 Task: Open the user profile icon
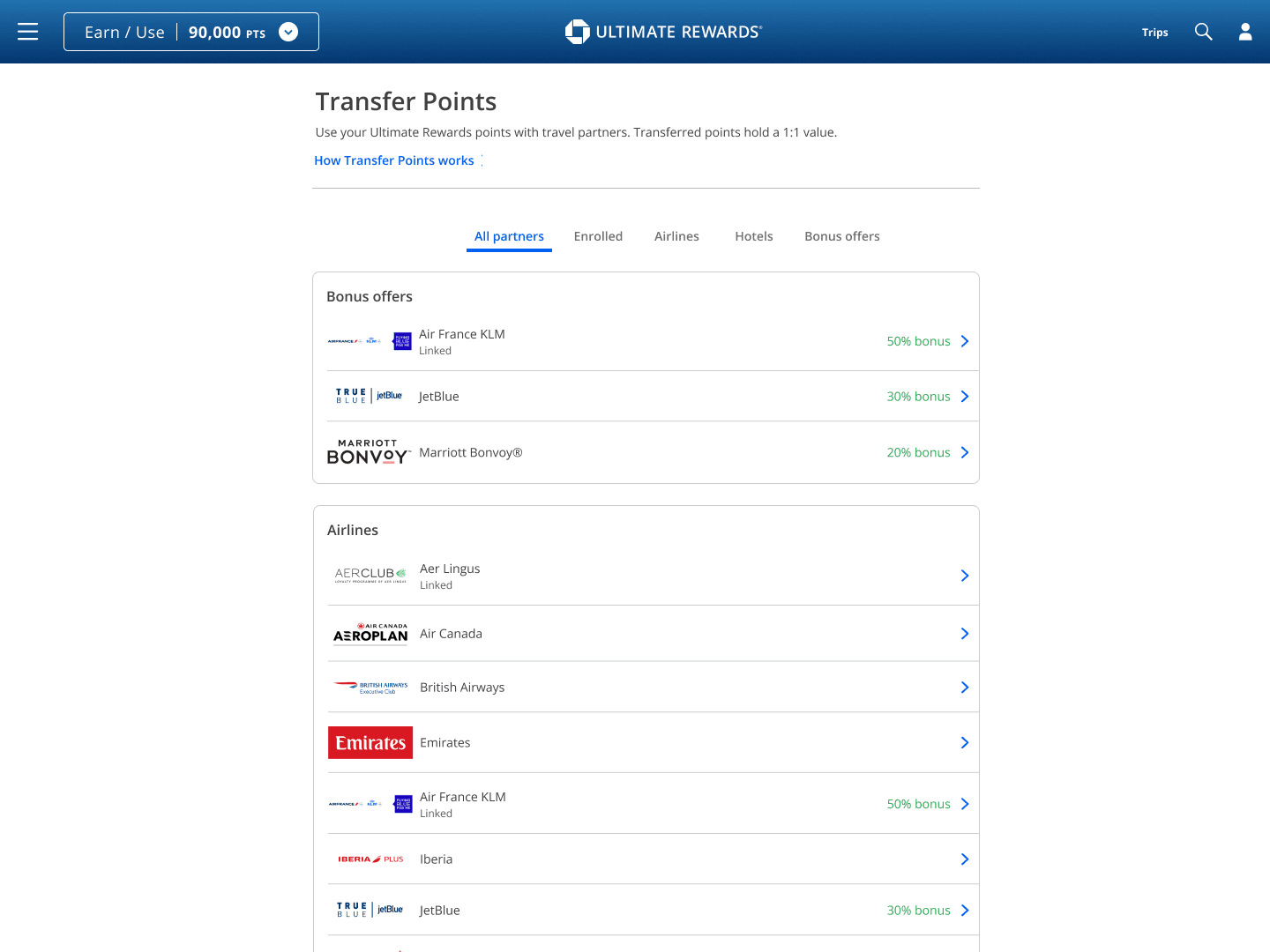click(x=1245, y=32)
